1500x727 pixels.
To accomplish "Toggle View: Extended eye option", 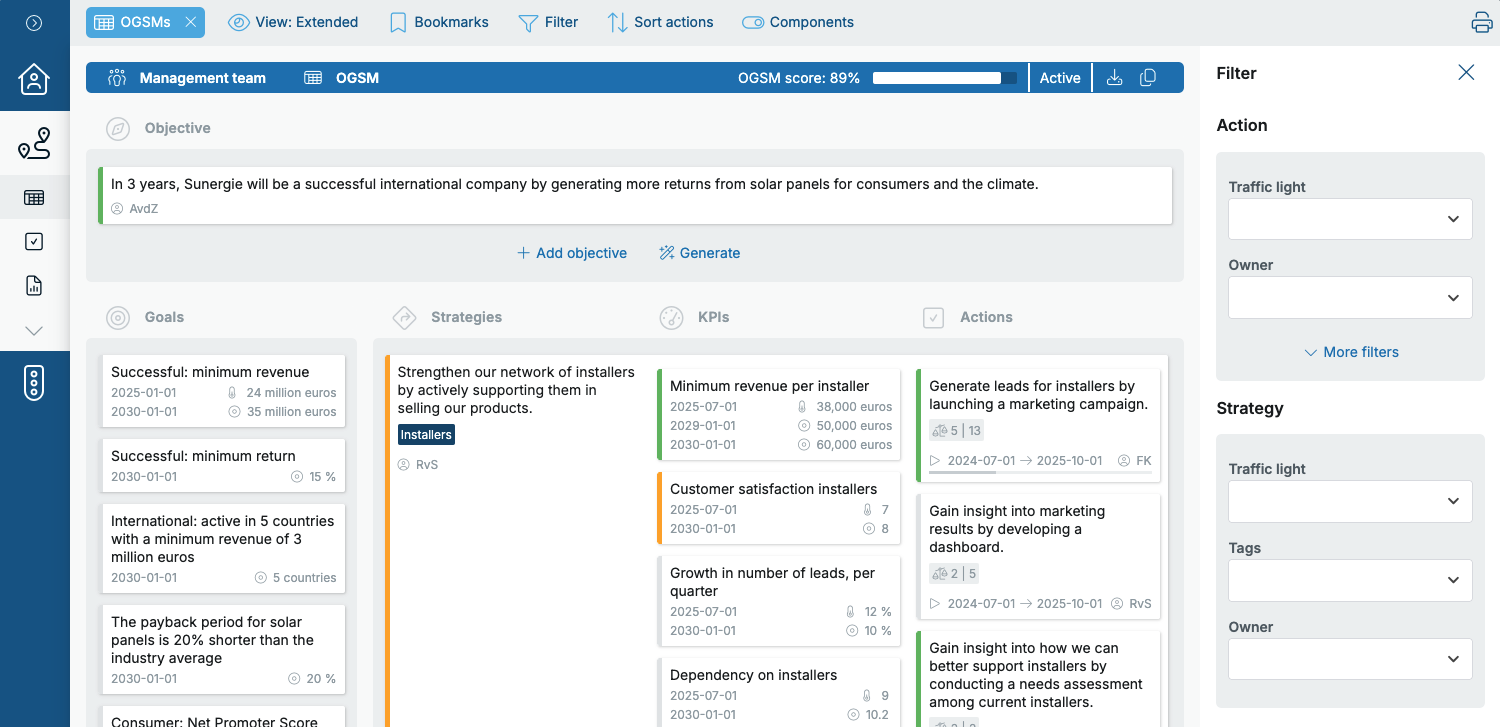I will 293,22.
